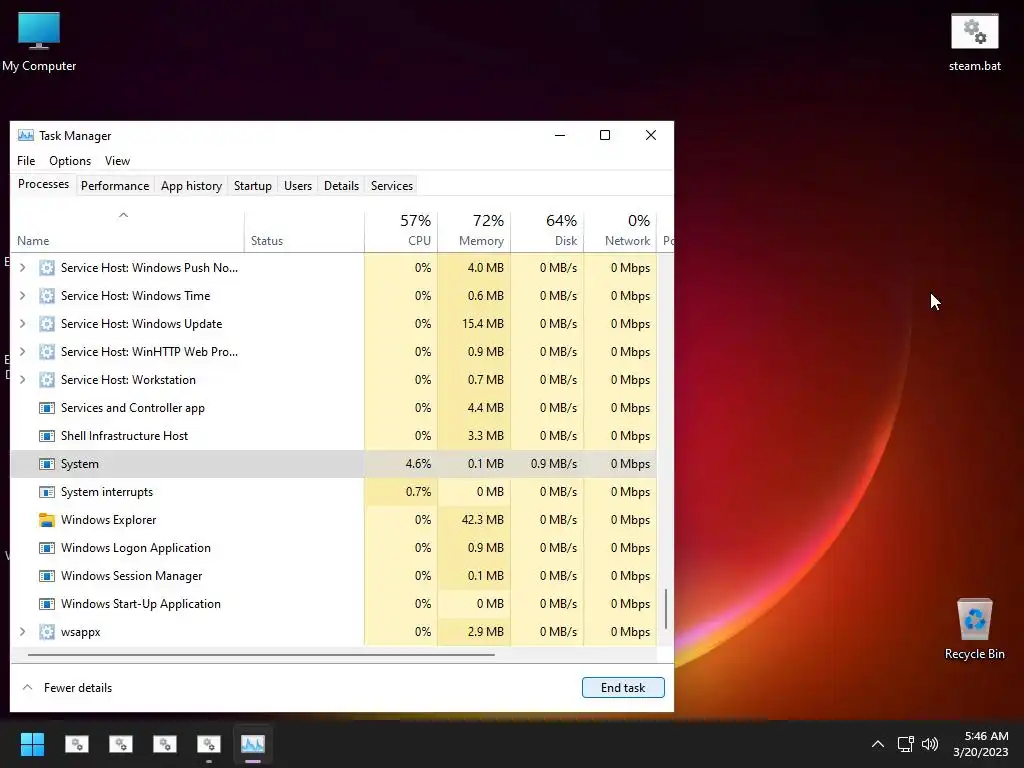The image size is (1024, 768).
Task: Click the vertical scrollbar thumb in process list
Action: [665, 609]
